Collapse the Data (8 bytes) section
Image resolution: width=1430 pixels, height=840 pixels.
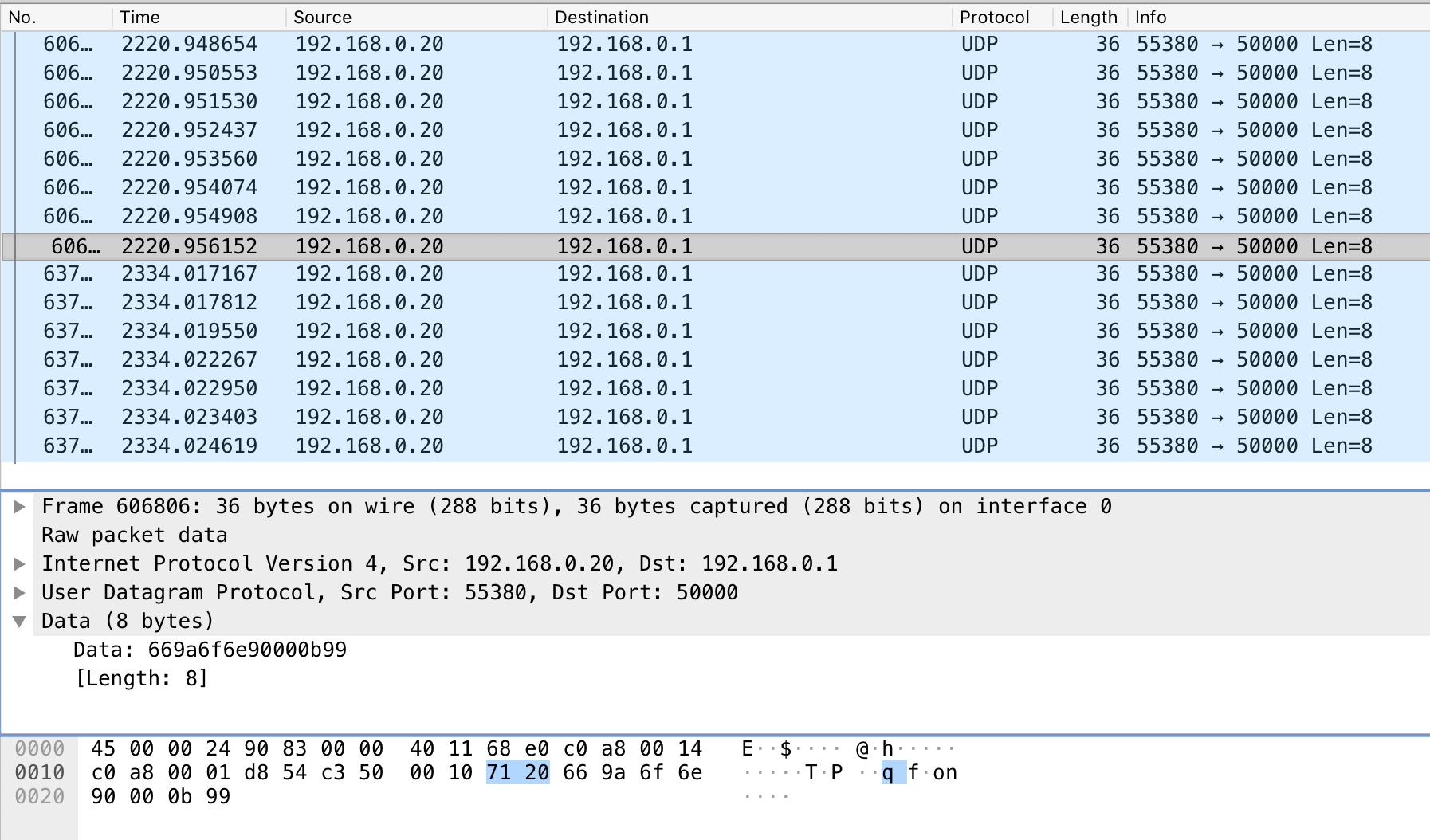[x=19, y=622]
